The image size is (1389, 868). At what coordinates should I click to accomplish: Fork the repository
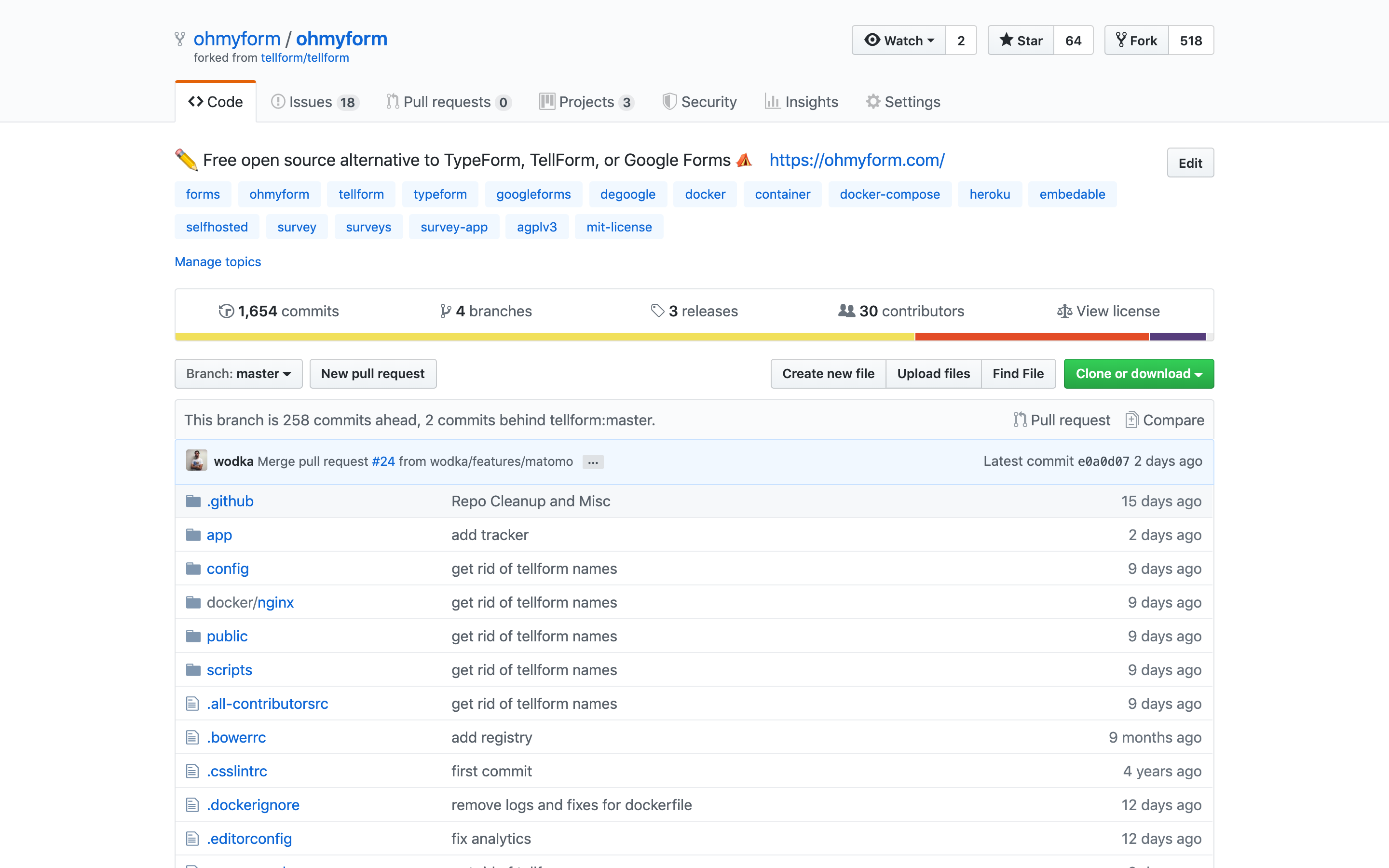(1136, 40)
